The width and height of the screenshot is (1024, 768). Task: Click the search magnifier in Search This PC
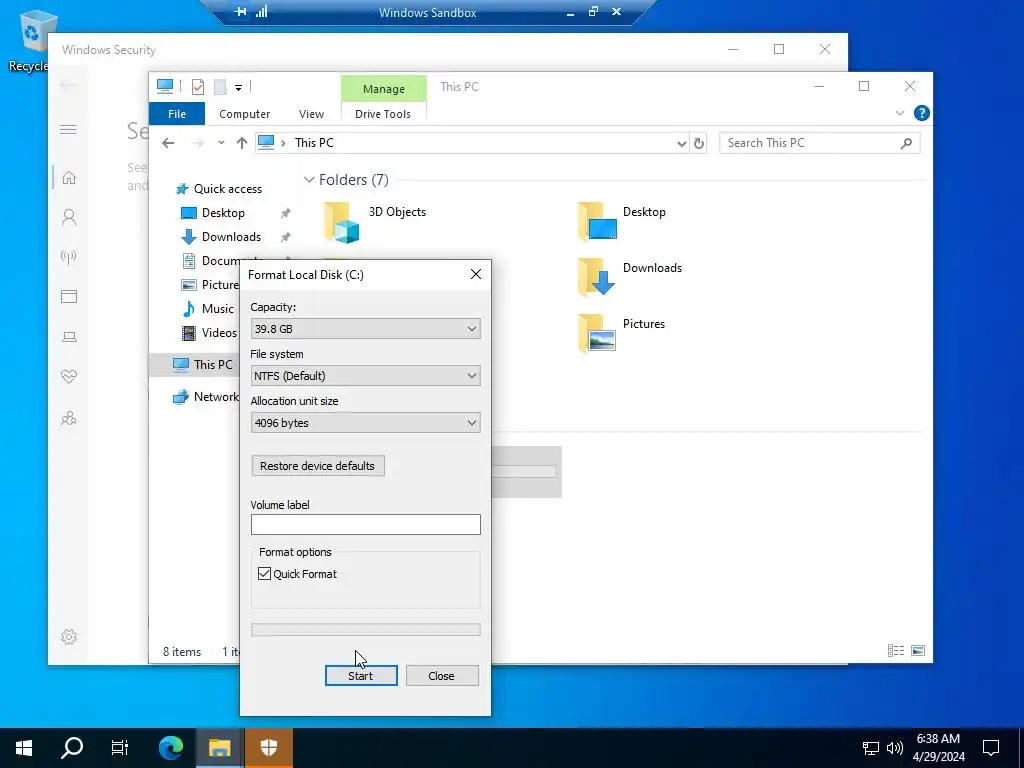tap(906, 143)
